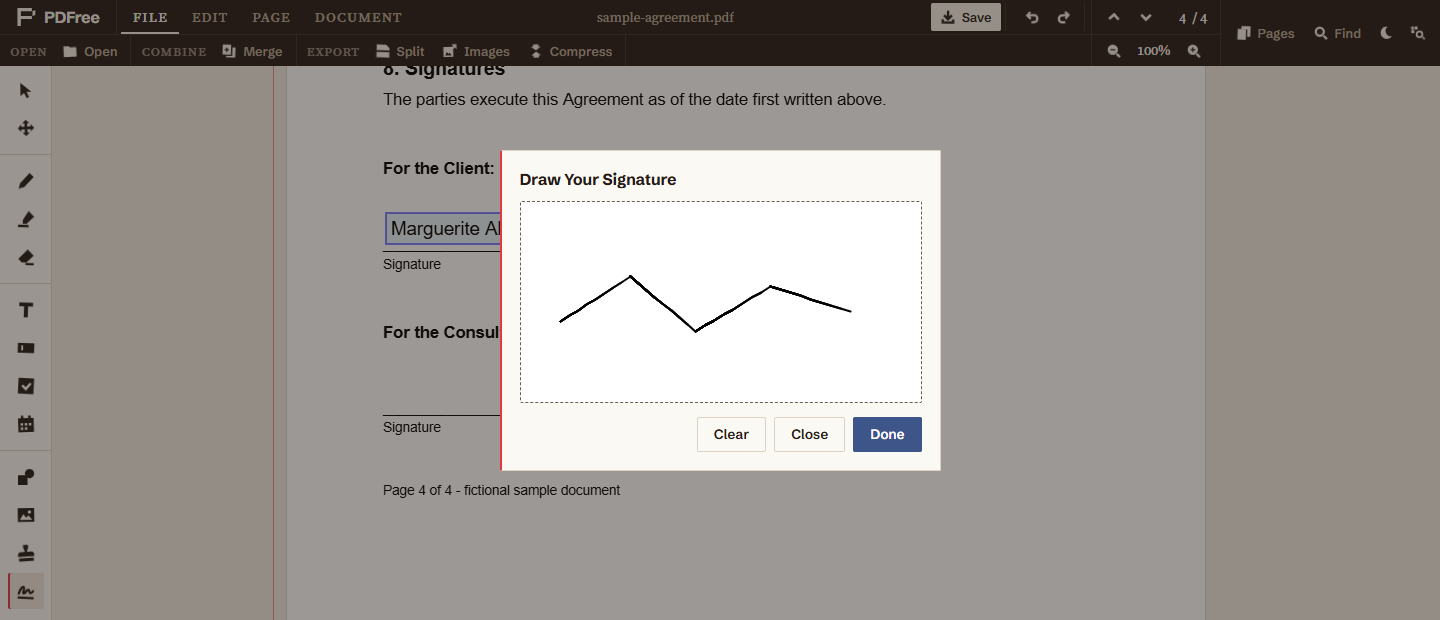
Task: Click the undo arrow
Action: point(1032,18)
